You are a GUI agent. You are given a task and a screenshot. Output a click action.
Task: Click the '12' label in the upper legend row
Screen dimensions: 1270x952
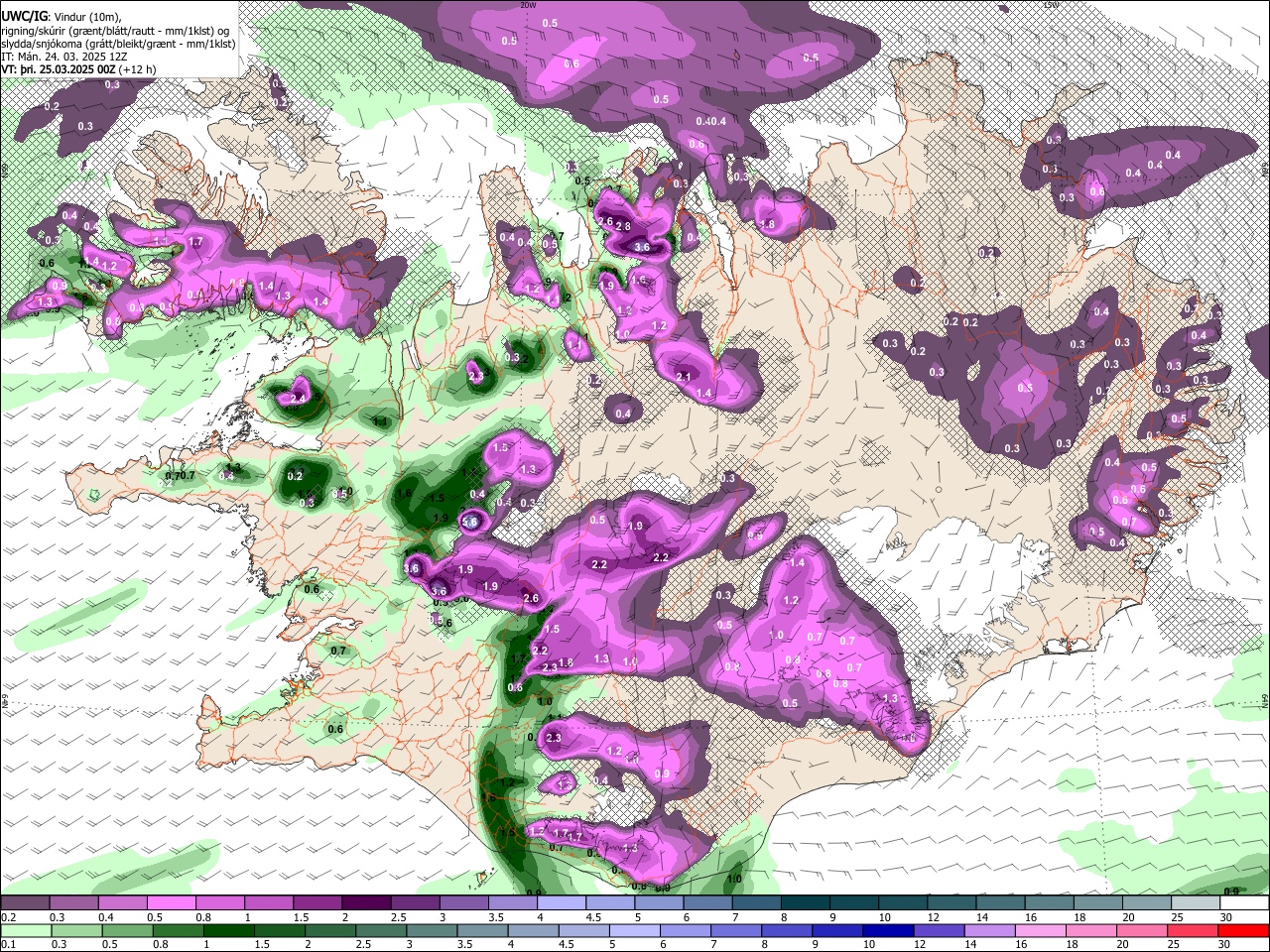(x=933, y=917)
